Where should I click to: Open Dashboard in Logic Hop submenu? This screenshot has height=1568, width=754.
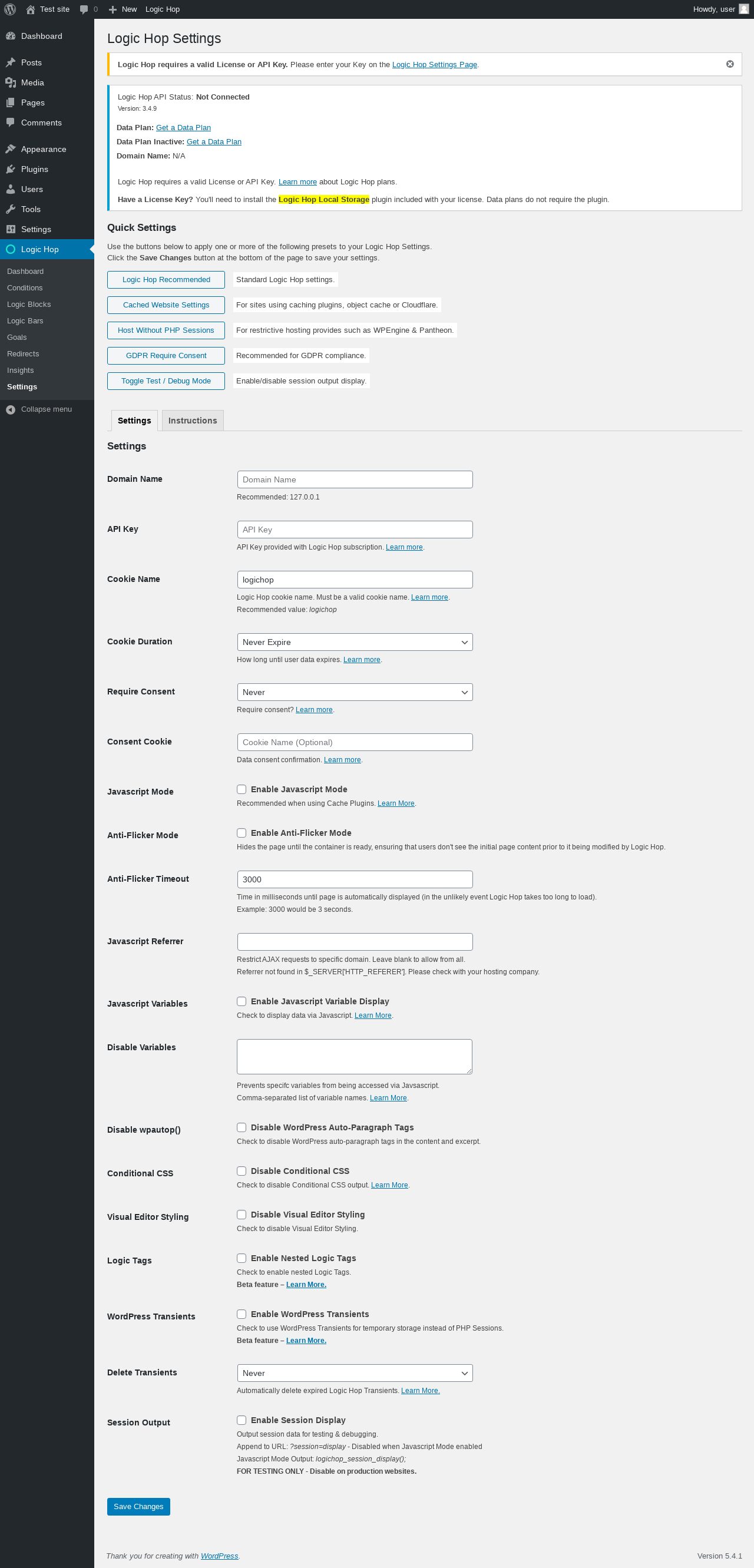pos(25,272)
